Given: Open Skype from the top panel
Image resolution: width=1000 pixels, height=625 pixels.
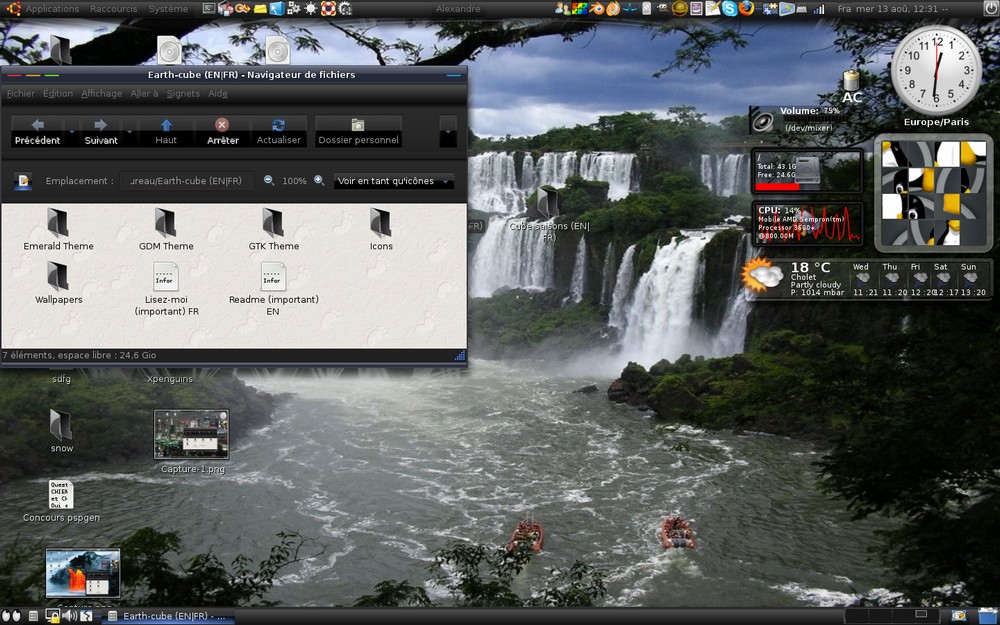Looking at the screenshot, I should 729,8.
